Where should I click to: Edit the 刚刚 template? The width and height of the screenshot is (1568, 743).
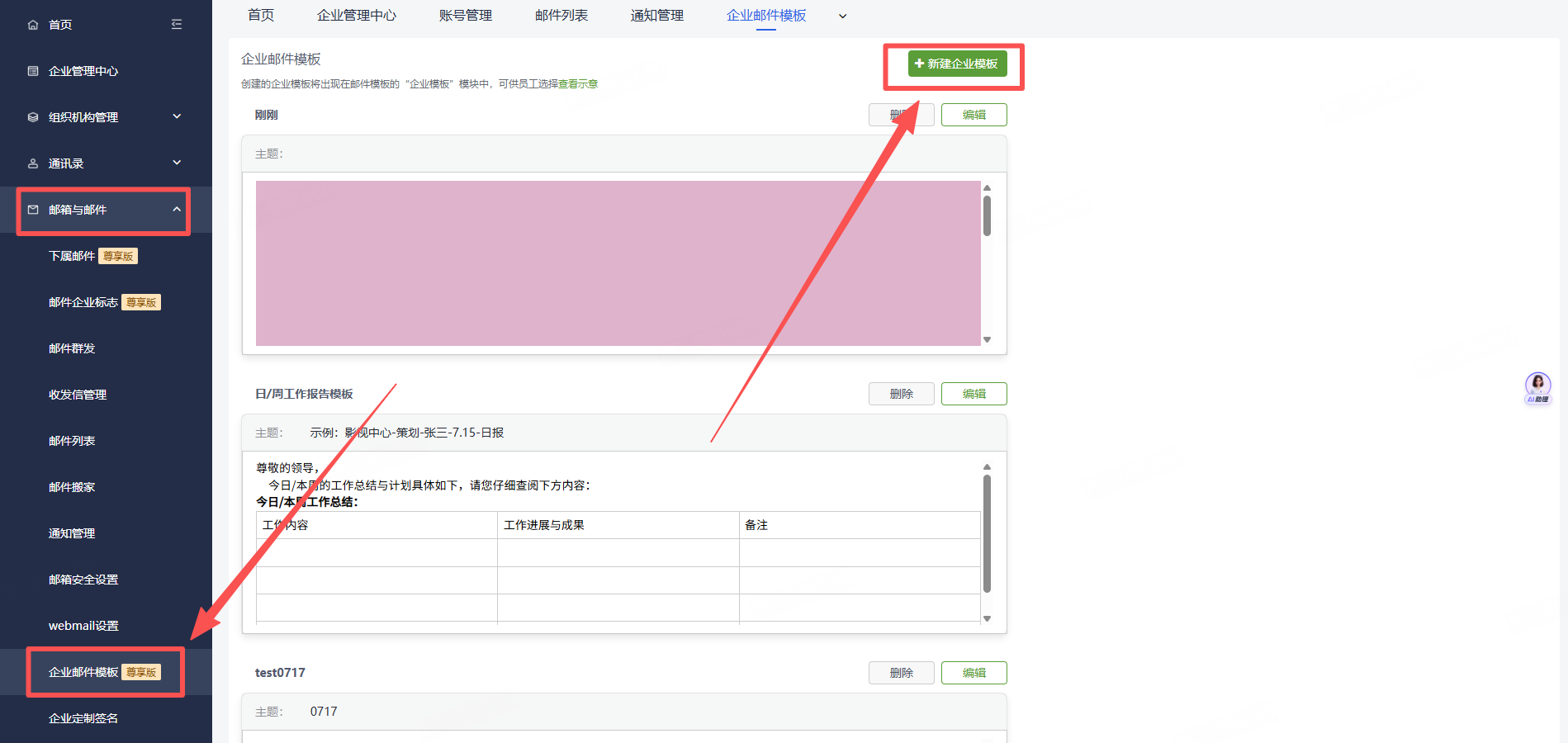(x=973, y=115)
